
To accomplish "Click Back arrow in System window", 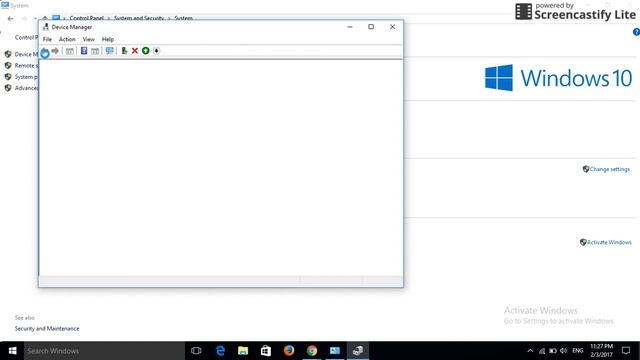I will (10, 18).
